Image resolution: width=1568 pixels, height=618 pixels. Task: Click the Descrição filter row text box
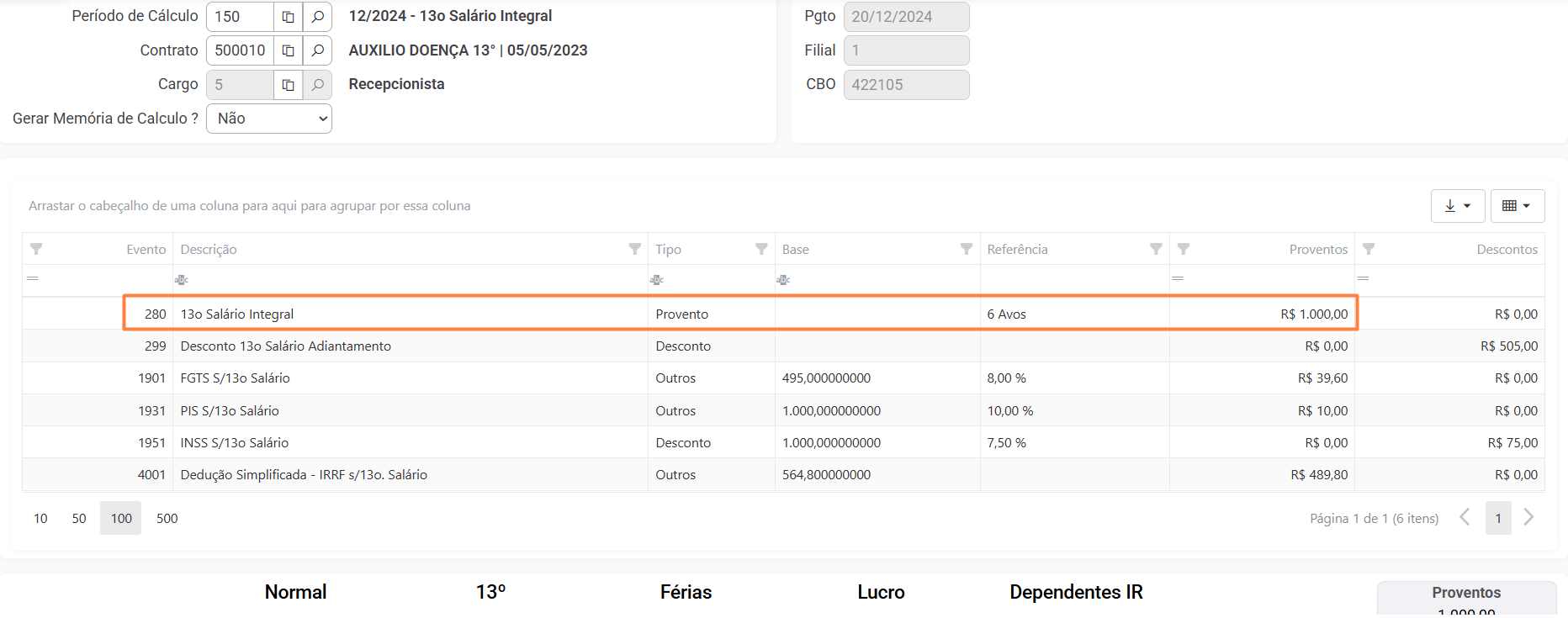(x=412, y=280)
